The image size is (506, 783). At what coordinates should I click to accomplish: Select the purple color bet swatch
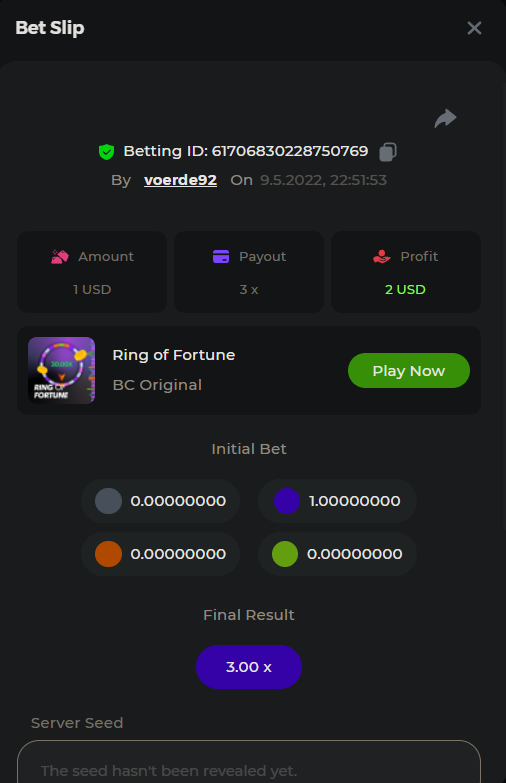coord(287,501)
